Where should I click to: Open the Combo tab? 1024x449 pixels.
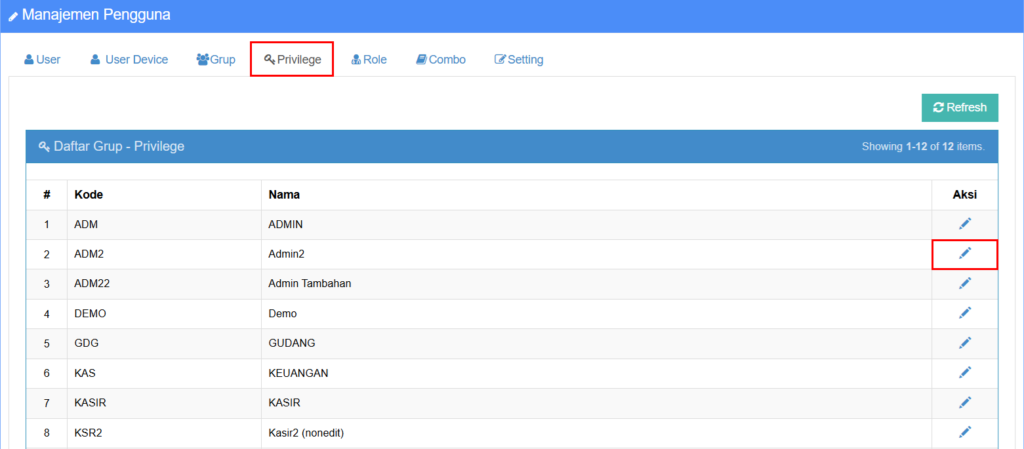(x=441, y=60)
